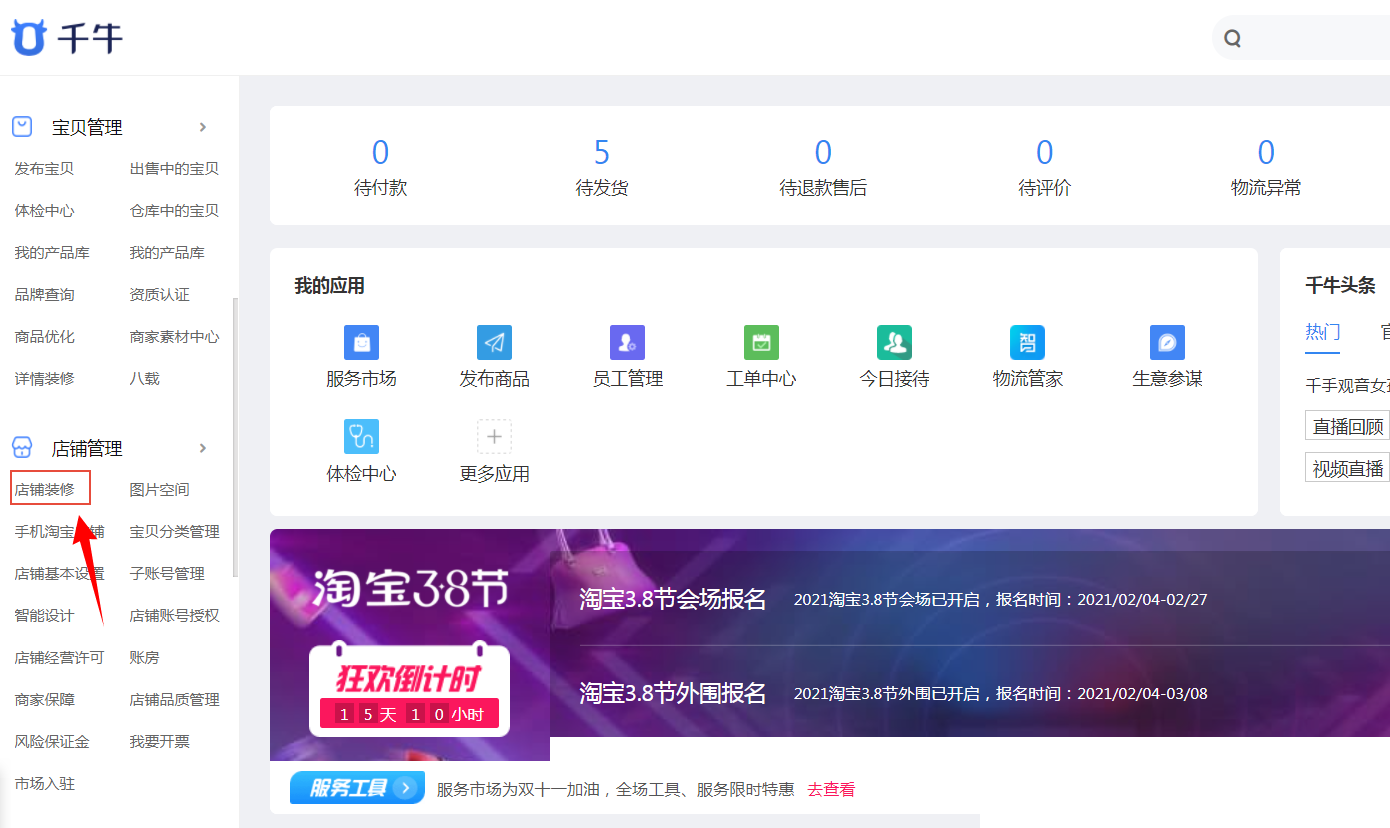Expand the 宝贝管理 section chevron
The height and width of the screenshot is (828, 1390).
click(x=203, y=127)
